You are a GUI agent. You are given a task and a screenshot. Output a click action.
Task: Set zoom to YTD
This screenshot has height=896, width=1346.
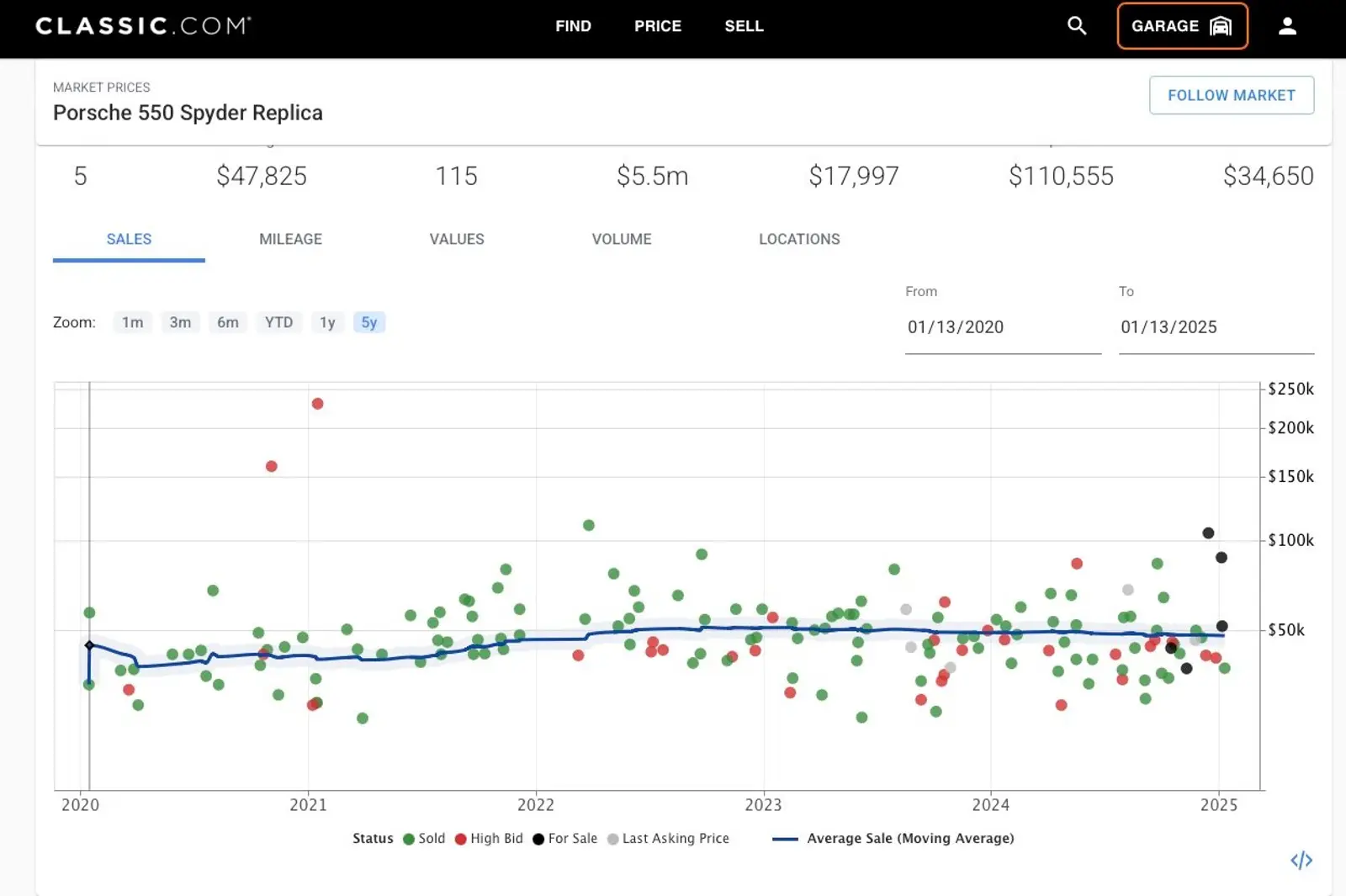pos(278,322)
